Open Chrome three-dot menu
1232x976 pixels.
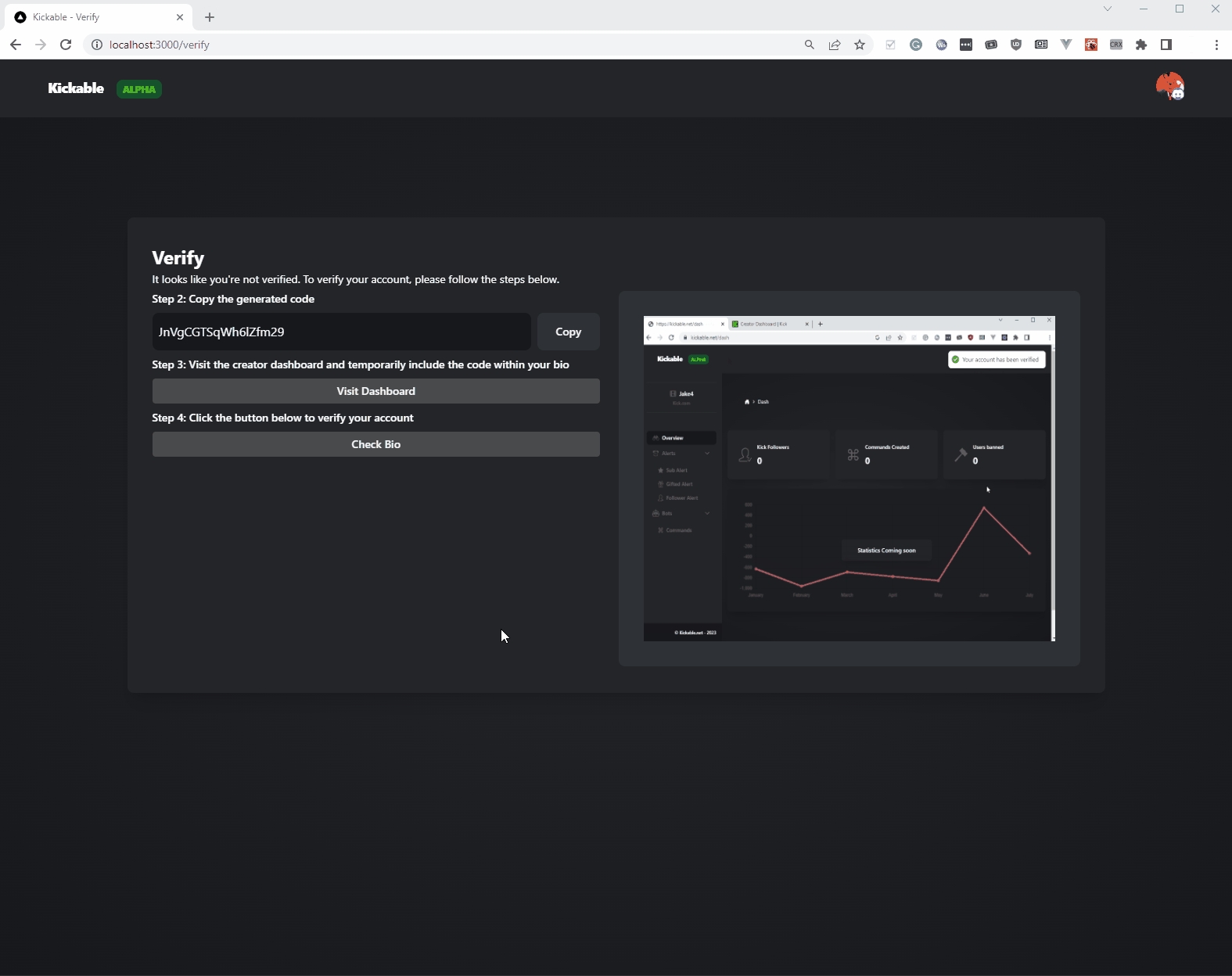pos(1216,45)
